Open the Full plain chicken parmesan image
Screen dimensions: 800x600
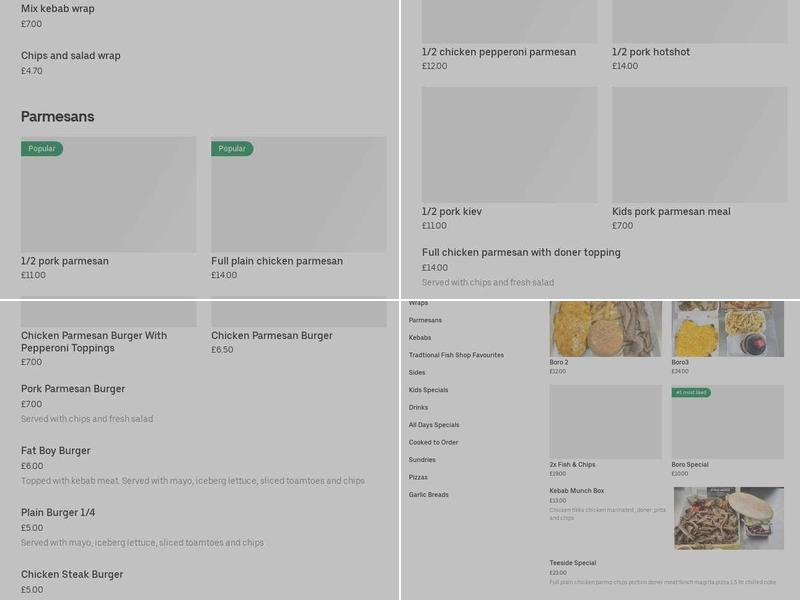click(298, 195)
